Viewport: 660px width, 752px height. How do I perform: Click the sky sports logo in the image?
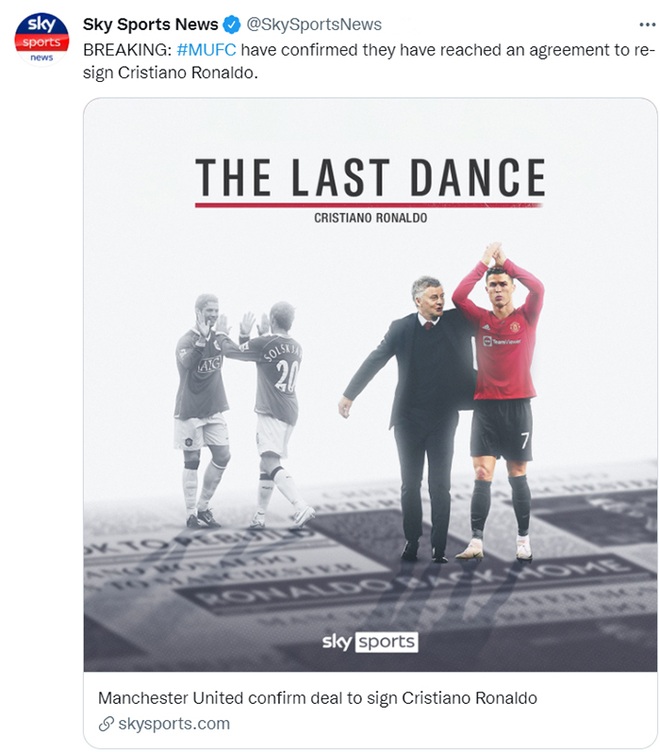[370, 642]
